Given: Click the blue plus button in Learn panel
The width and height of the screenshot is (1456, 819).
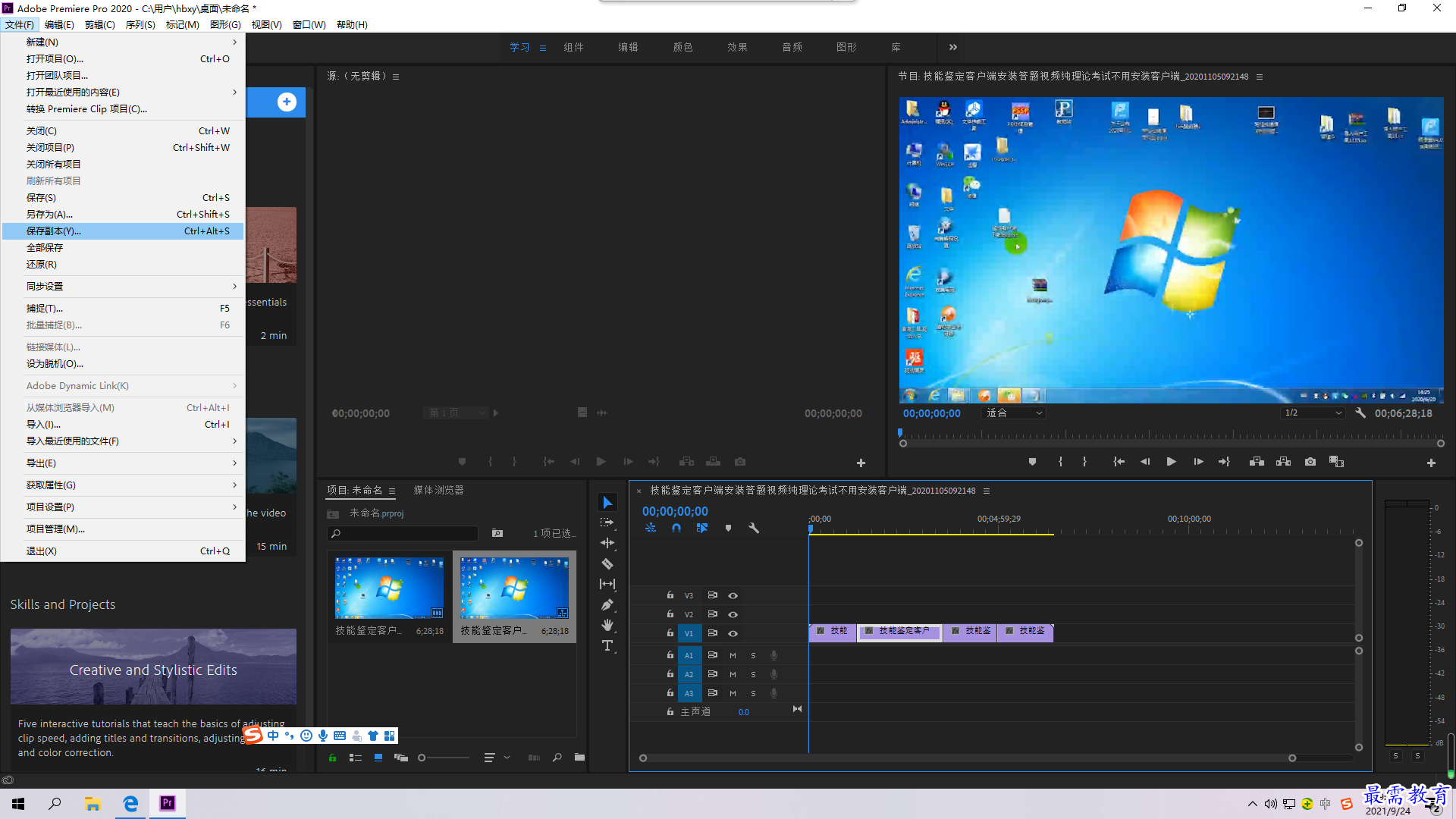Looking at the screenshot, I should [x=287, y=102].
